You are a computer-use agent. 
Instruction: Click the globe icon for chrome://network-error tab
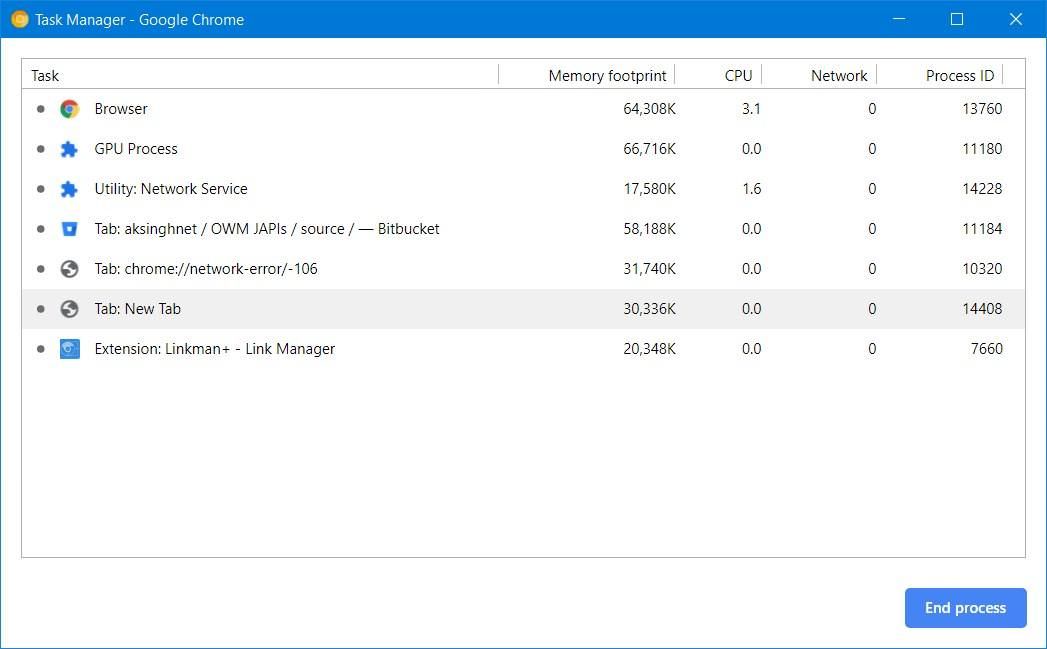pos(69,269)
